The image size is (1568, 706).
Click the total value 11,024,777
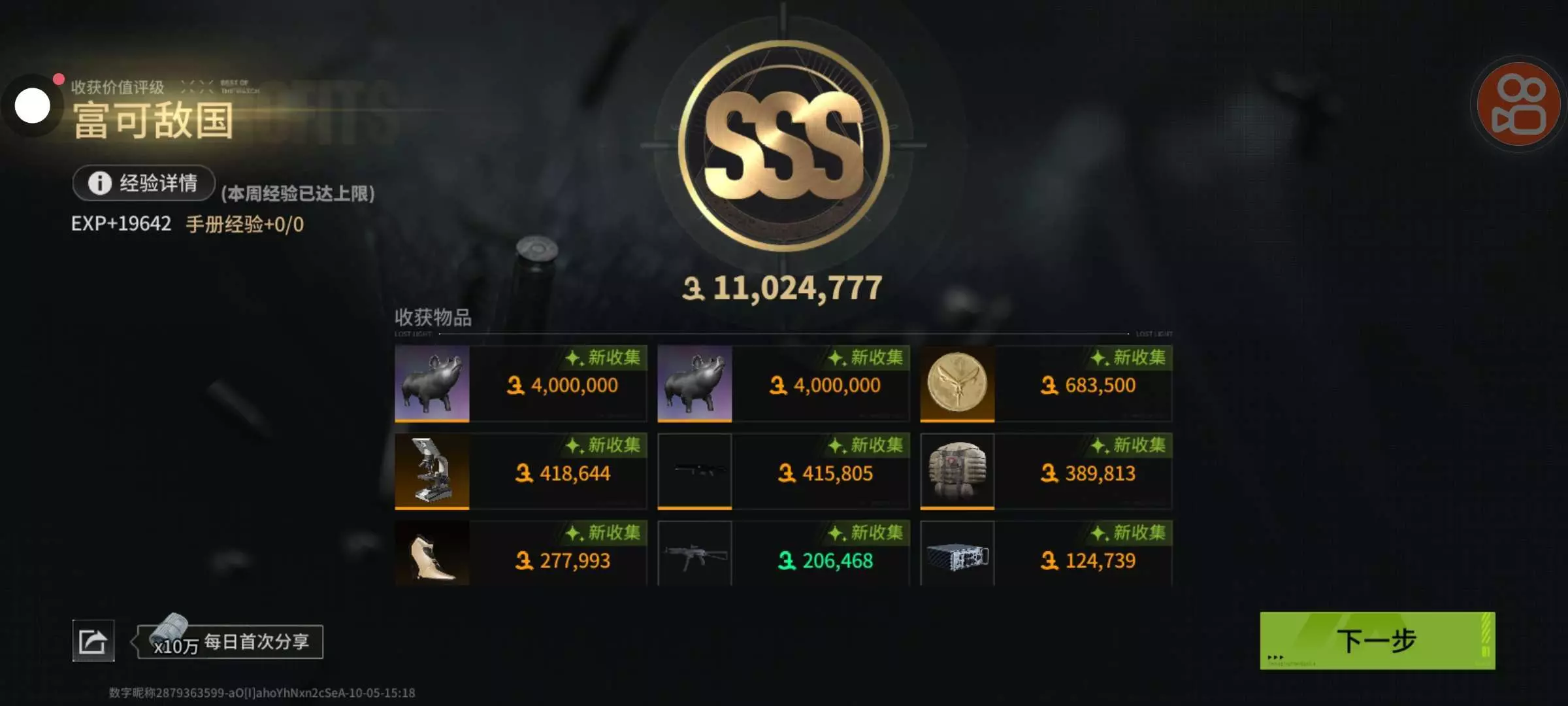783,288
